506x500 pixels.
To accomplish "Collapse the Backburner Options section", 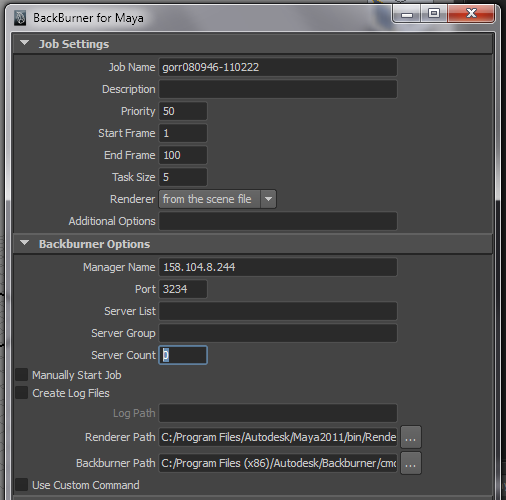I will 25,243.
